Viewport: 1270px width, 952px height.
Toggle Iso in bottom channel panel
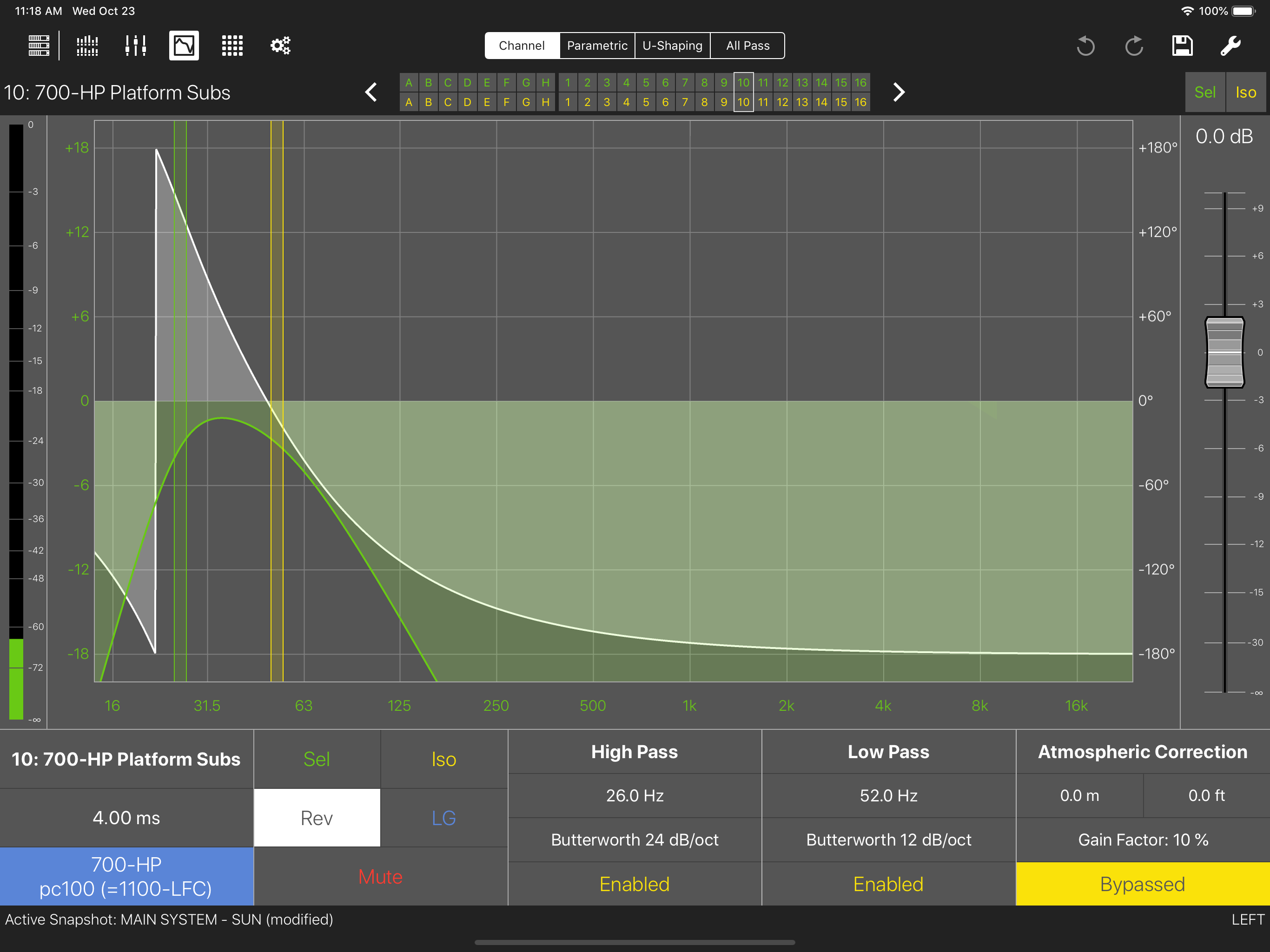click(444, 759)
